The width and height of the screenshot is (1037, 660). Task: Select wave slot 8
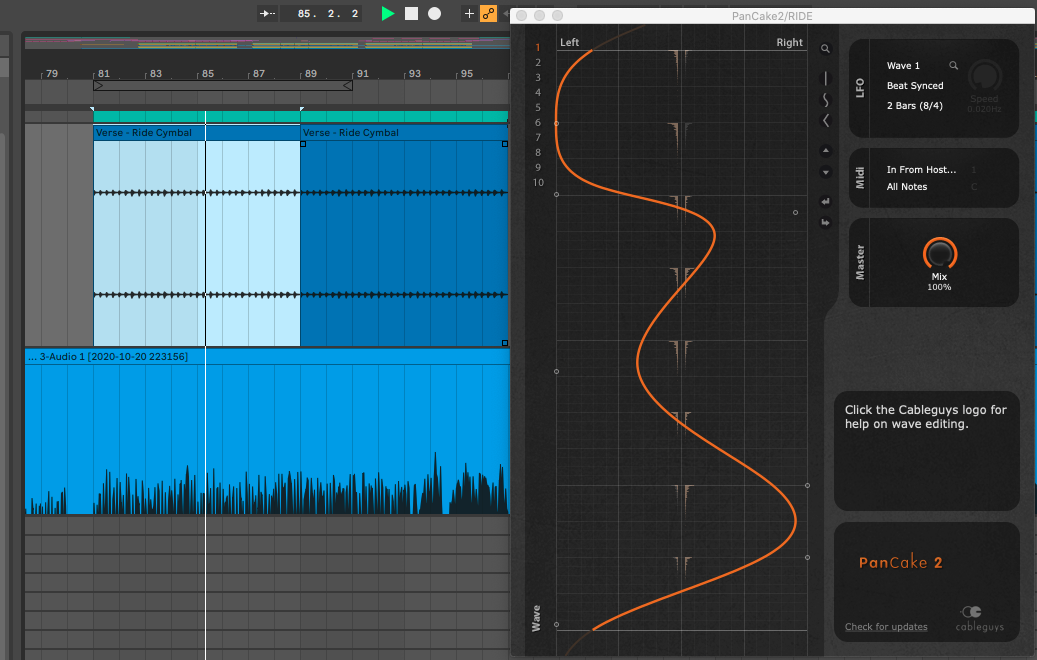[x=538, y=152]
